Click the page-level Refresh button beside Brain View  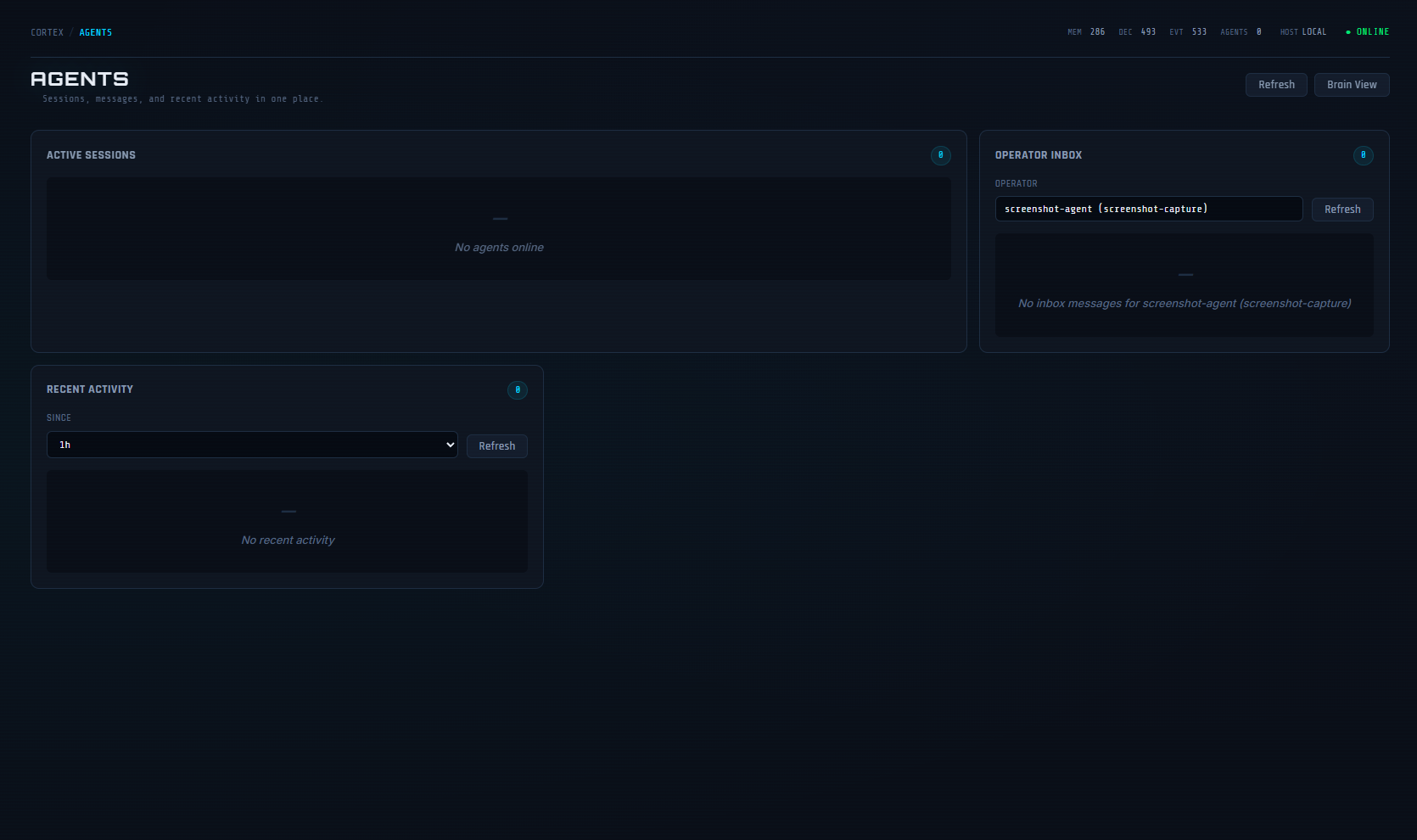(x=1276, y=85)
